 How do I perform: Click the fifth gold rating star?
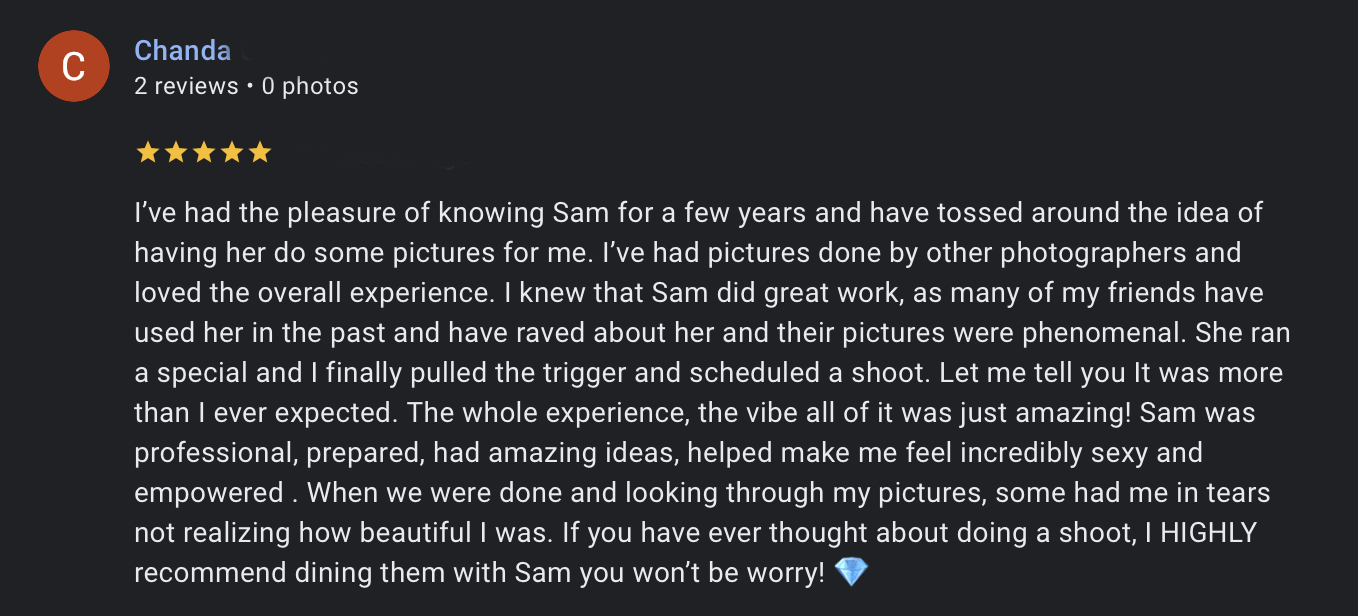click(260, 152)
